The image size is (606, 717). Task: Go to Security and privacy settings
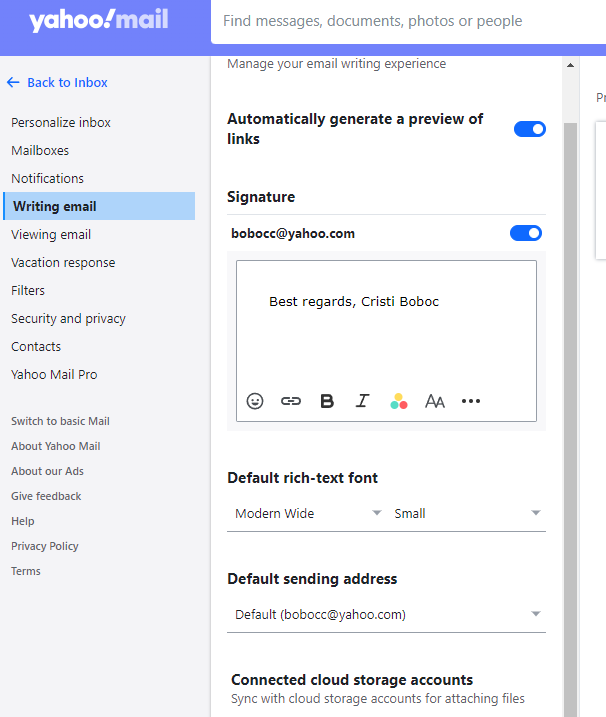(x=68, y=319)
